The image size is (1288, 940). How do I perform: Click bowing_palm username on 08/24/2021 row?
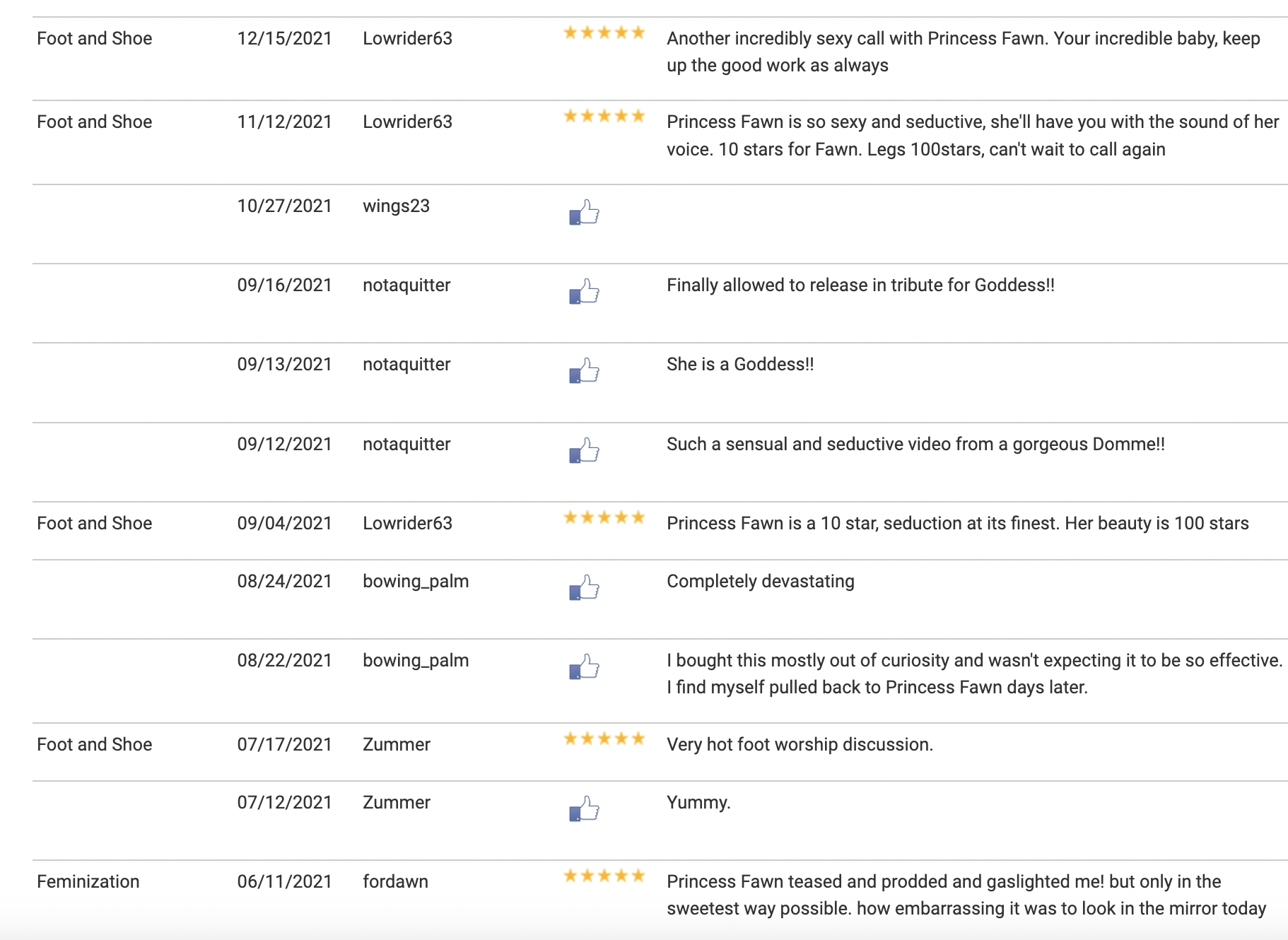(416, 581)
